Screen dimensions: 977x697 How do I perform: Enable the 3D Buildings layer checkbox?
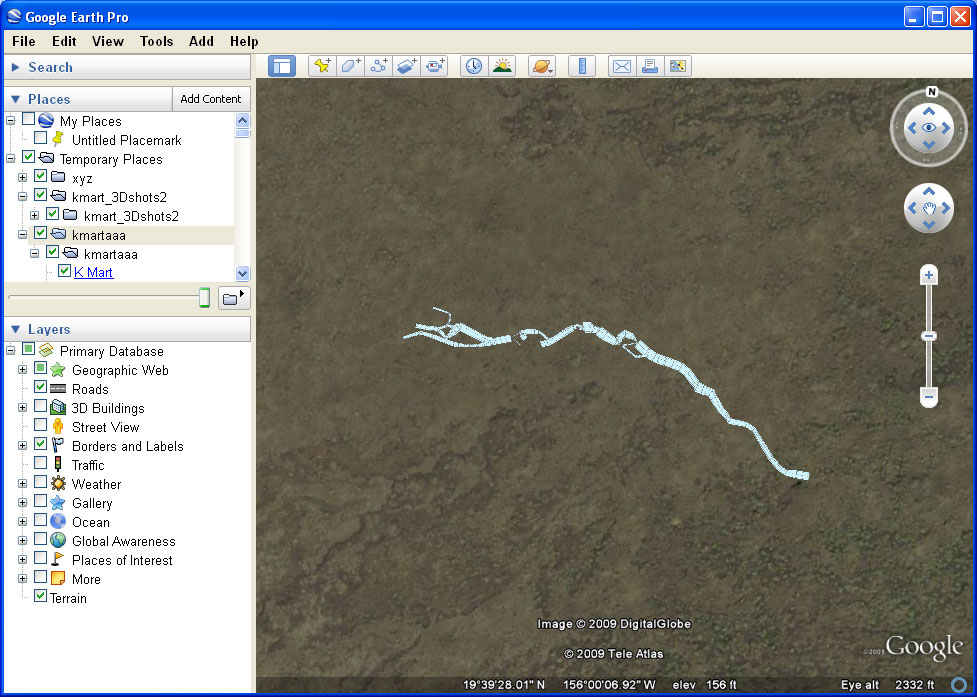point(41,406)
